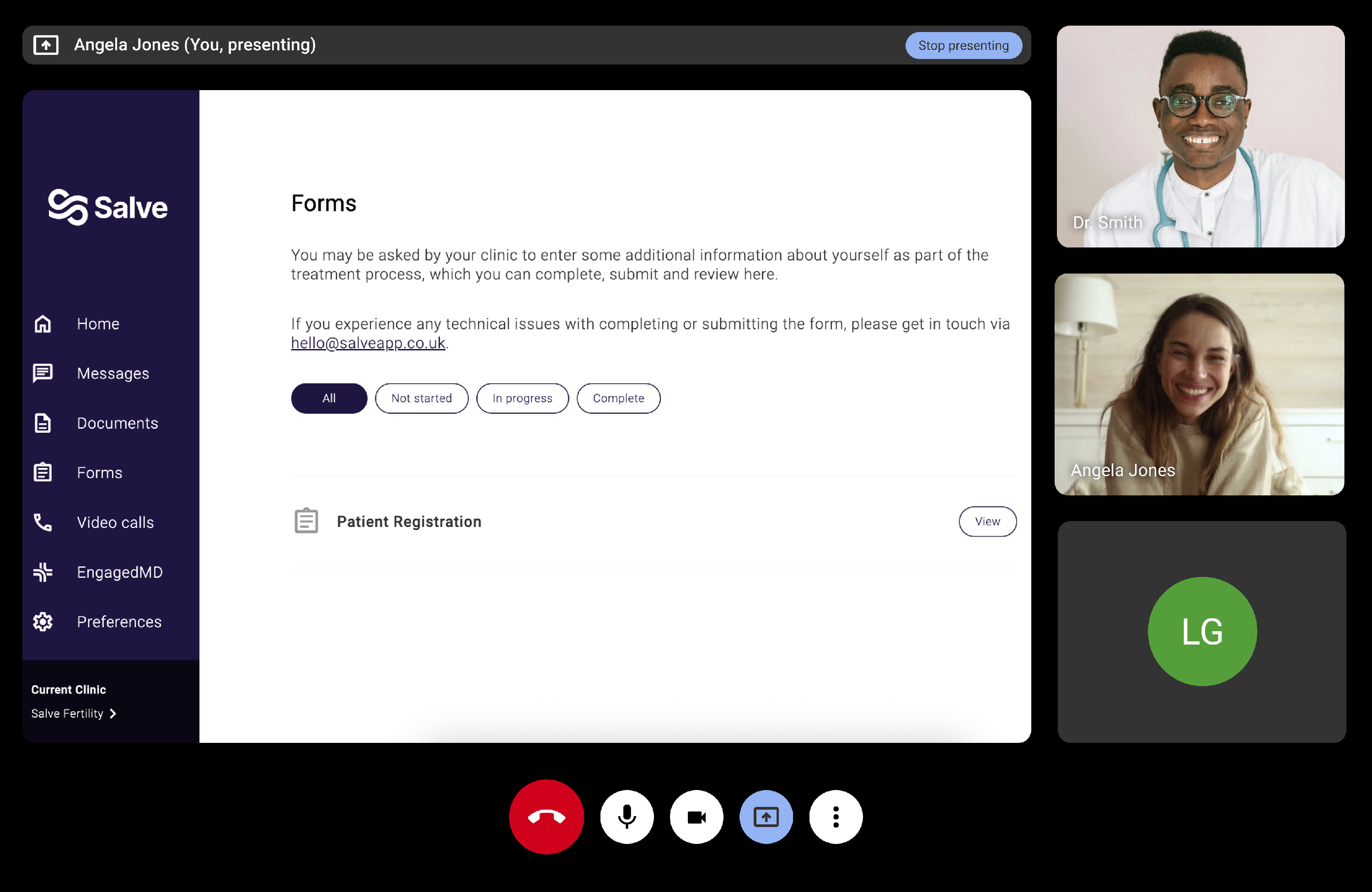Image resolution: width=1372 pixels, height=892 pixels.
Task: Open more options with the three-dot button
Action: click(x=836, y=817)
